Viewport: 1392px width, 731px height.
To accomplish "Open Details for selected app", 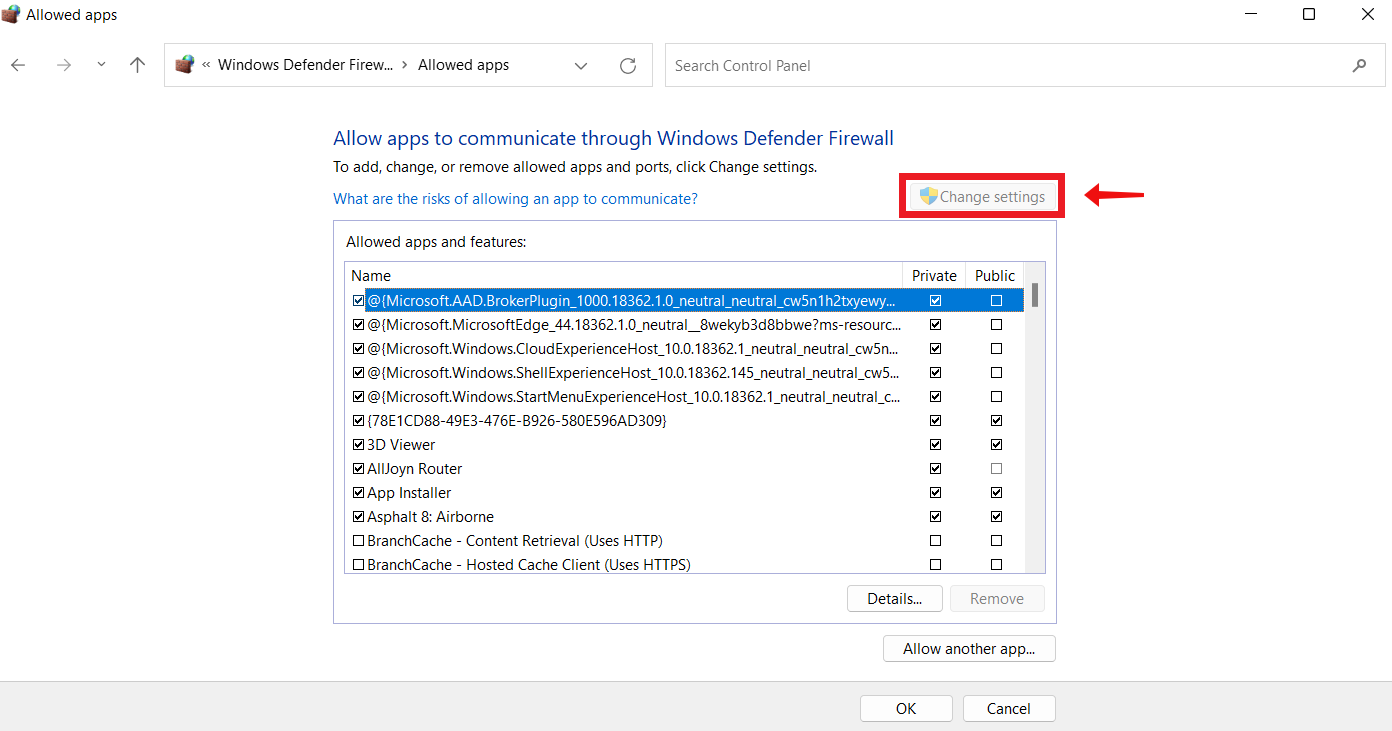I will point(895,599).
